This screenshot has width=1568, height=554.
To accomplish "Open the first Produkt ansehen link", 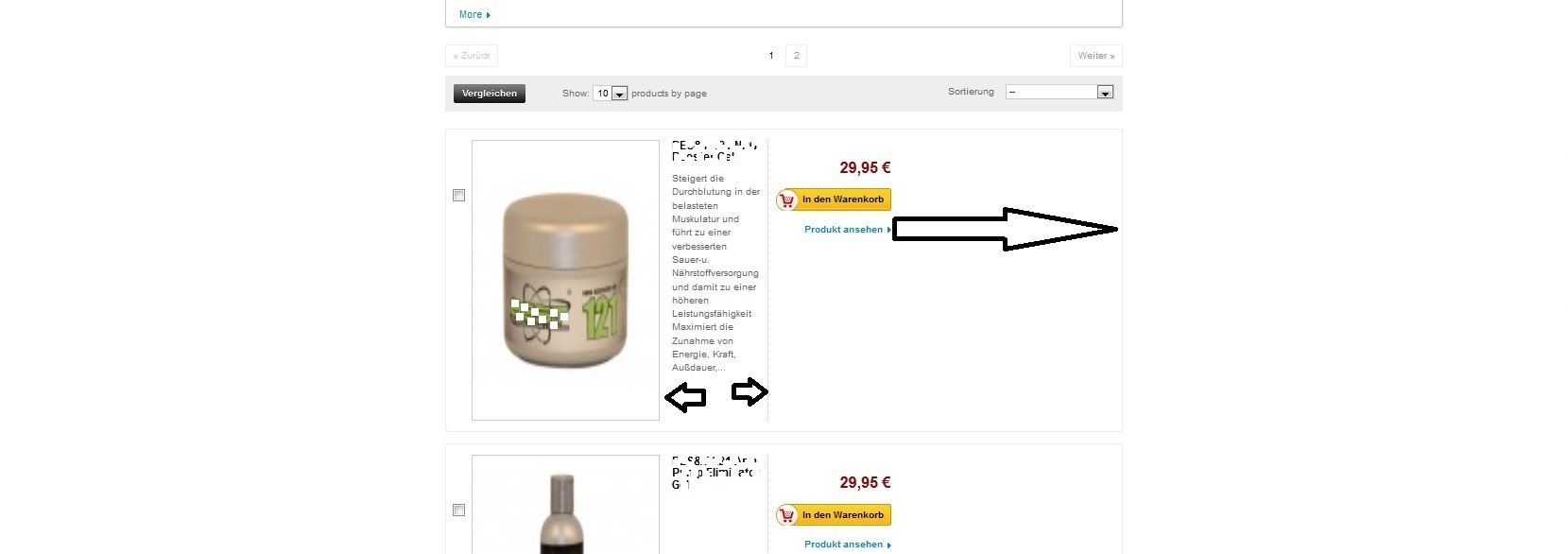I will point(844,230).
